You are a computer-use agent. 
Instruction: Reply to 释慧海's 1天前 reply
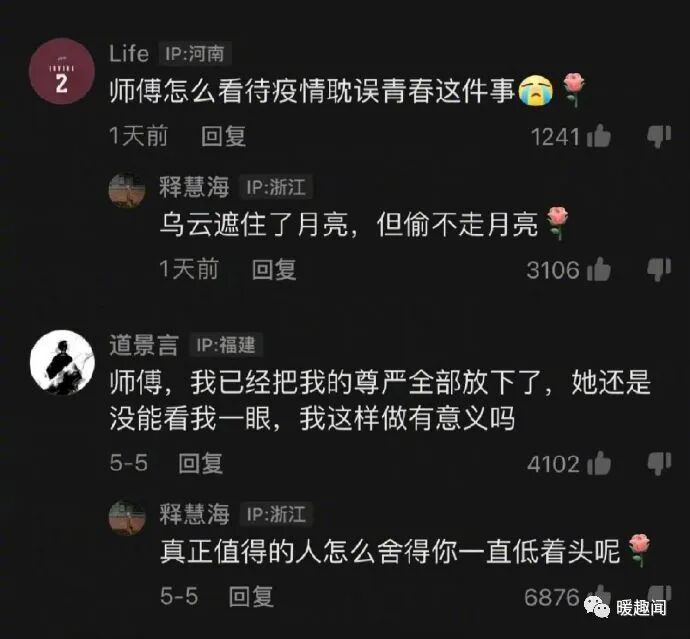274,269
